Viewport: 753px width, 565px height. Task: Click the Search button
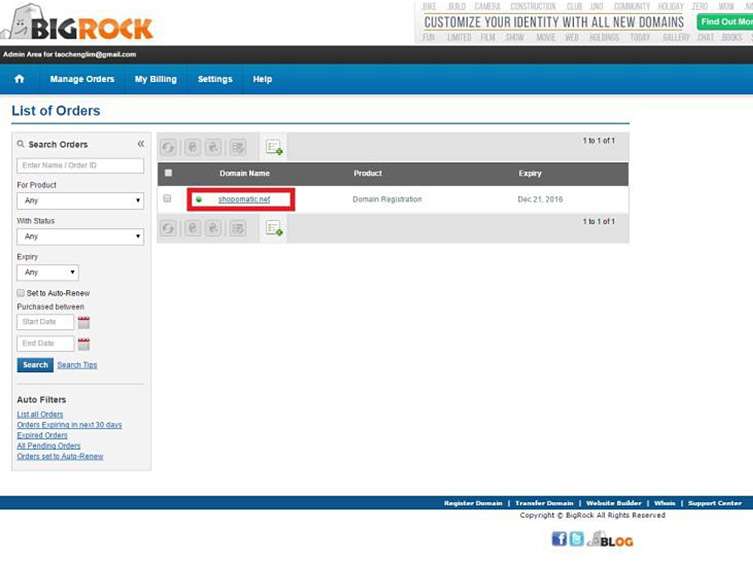(x=35, y=365)
